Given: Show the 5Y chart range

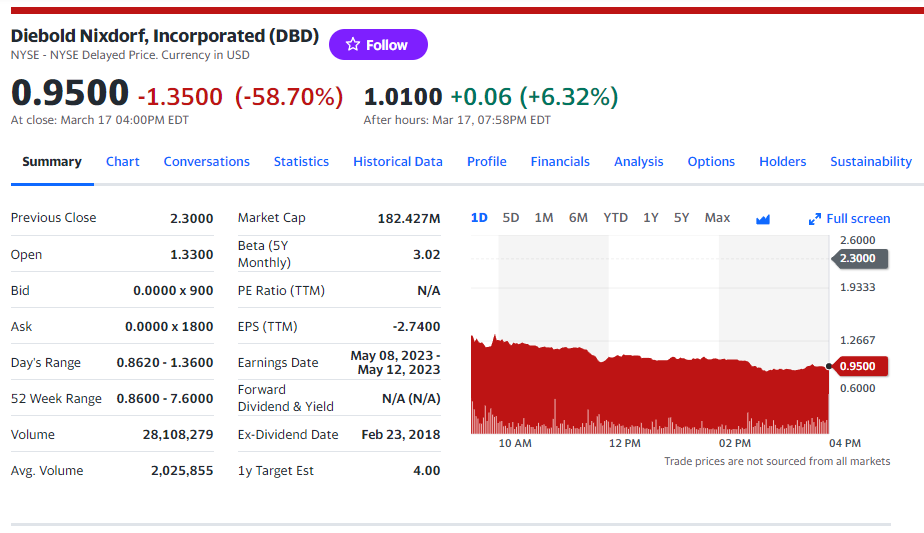Looking at the screenshot, I should [x=681, y=218].
